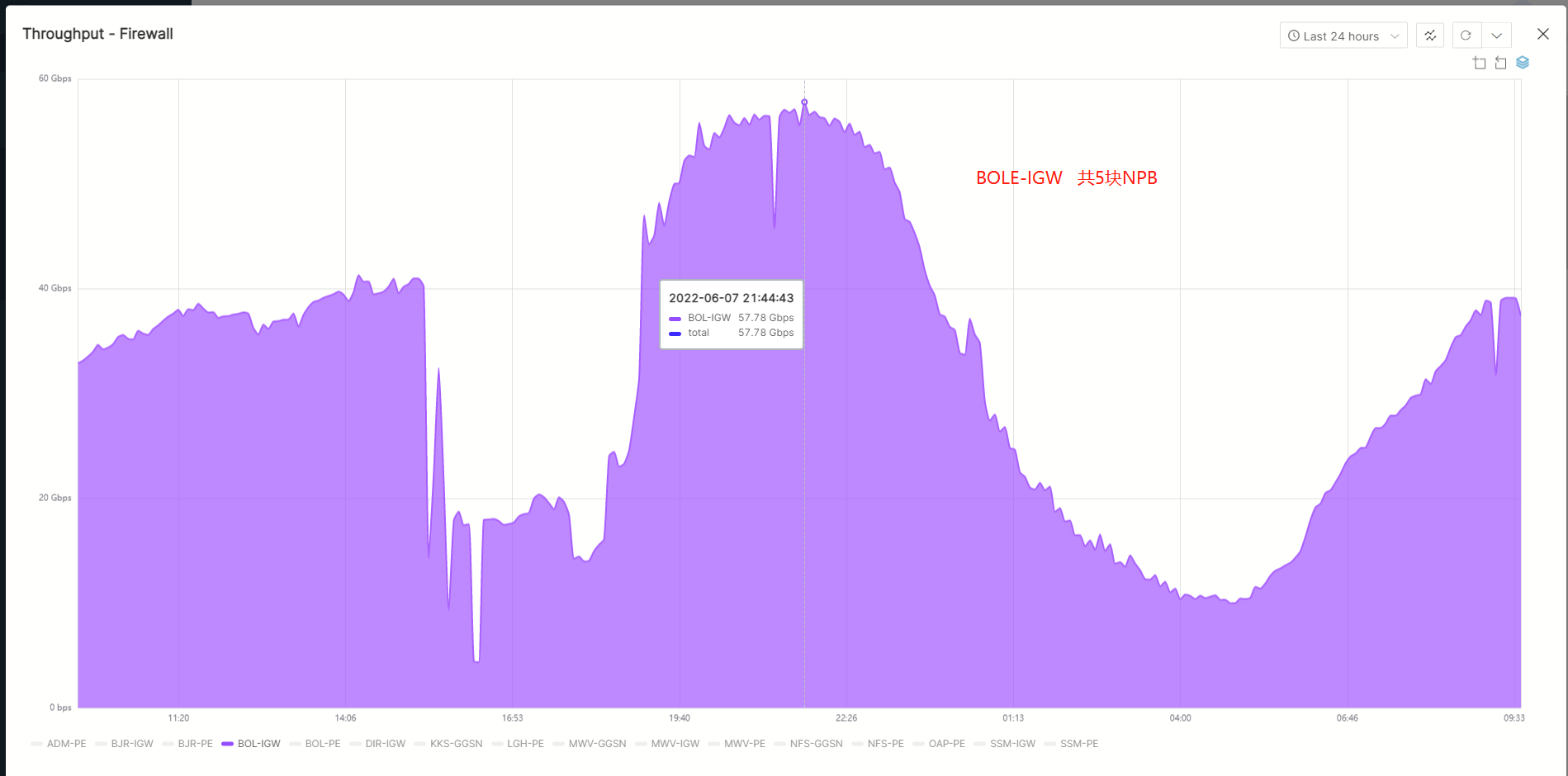The width and height of the screenshot is (1568, 776).
Task: Select the DIR-IGW legend entry
Action: coord(385,744)
